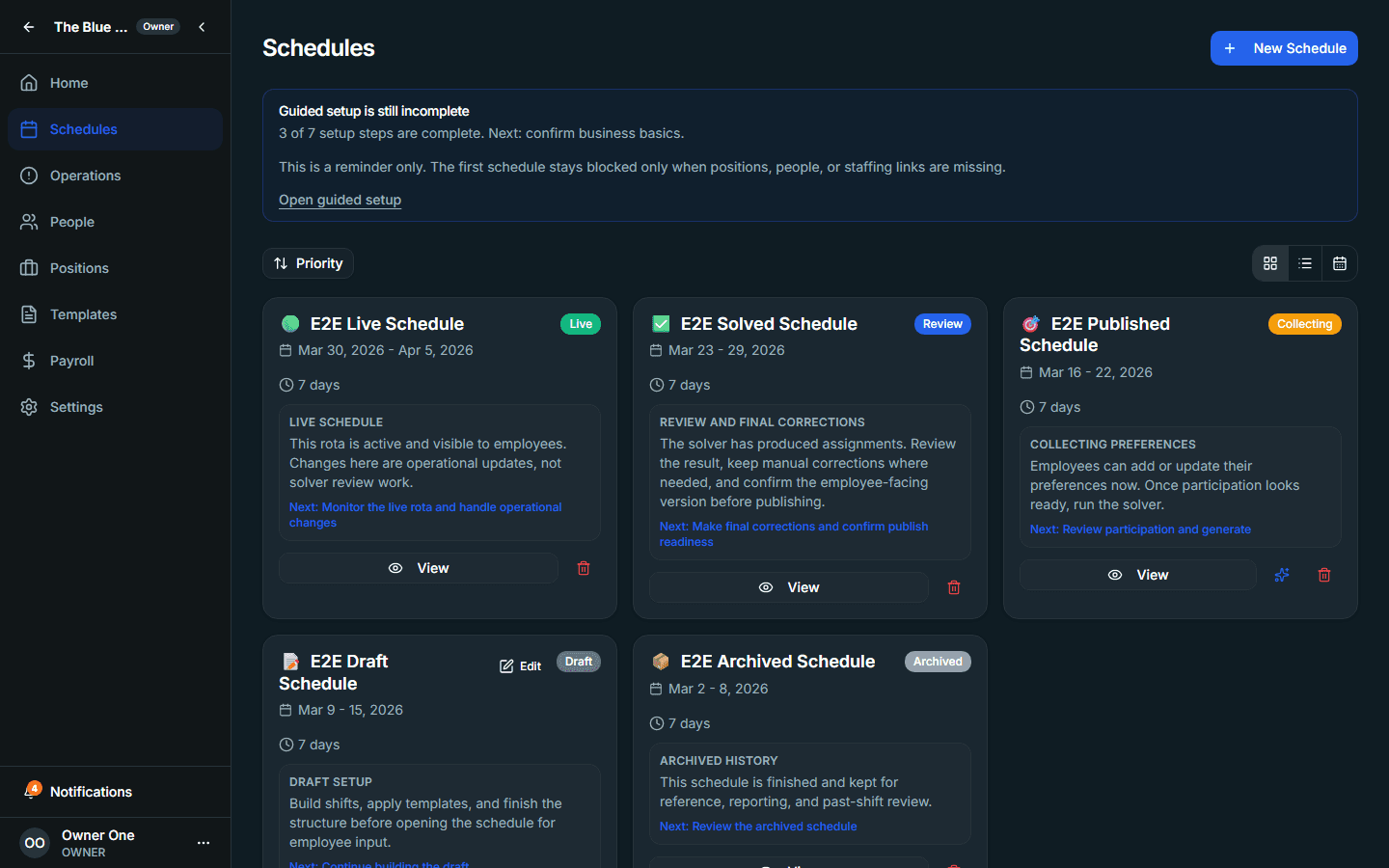Select Schedules in the sidebar
Viewport: 1389px width, 868px height.
pyautogui.click(x=115, y=129)
